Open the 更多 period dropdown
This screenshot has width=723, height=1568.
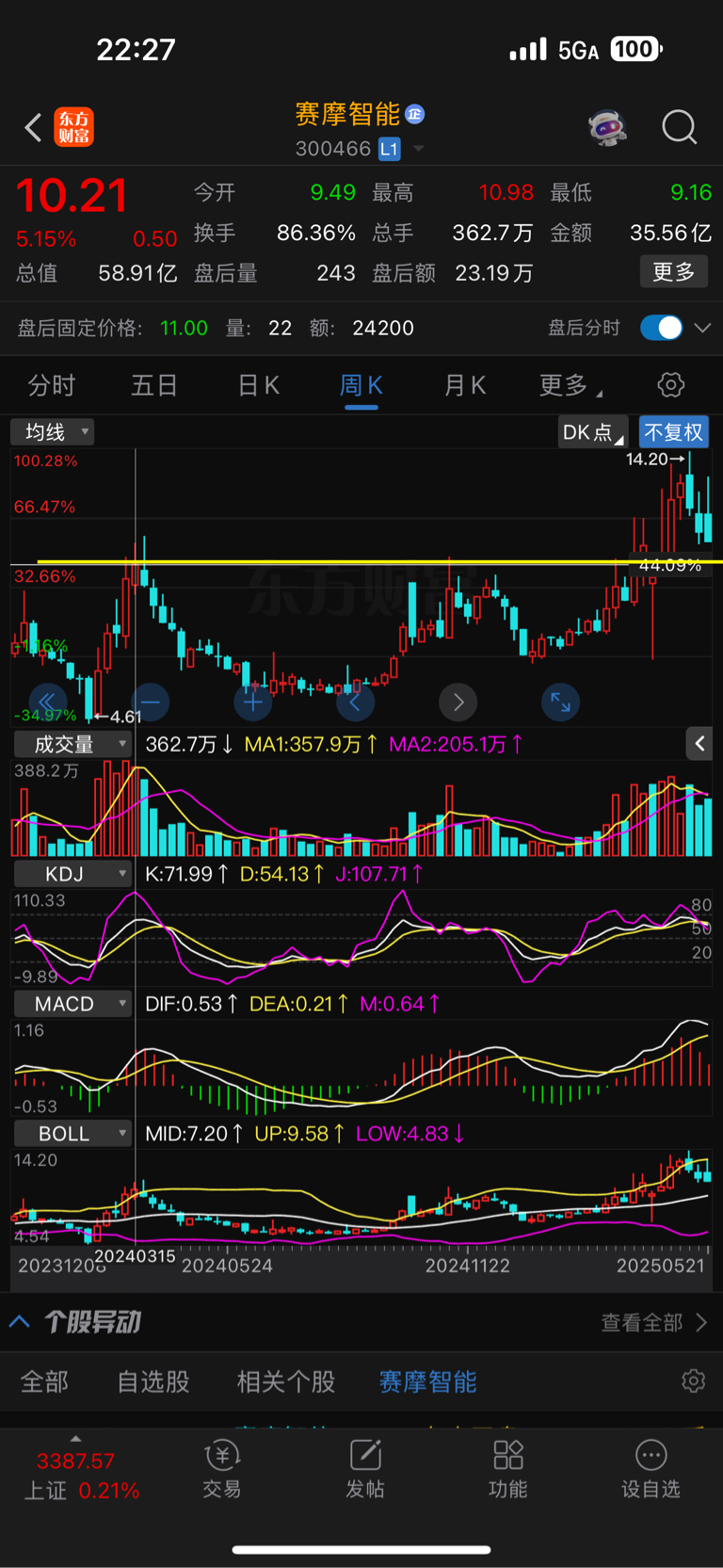[570, 385]
